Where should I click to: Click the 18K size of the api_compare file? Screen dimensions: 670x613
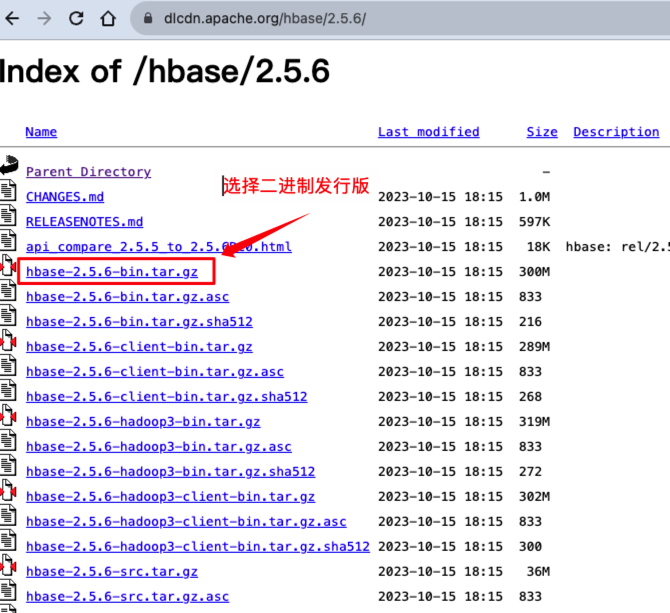tap(538, 246)
